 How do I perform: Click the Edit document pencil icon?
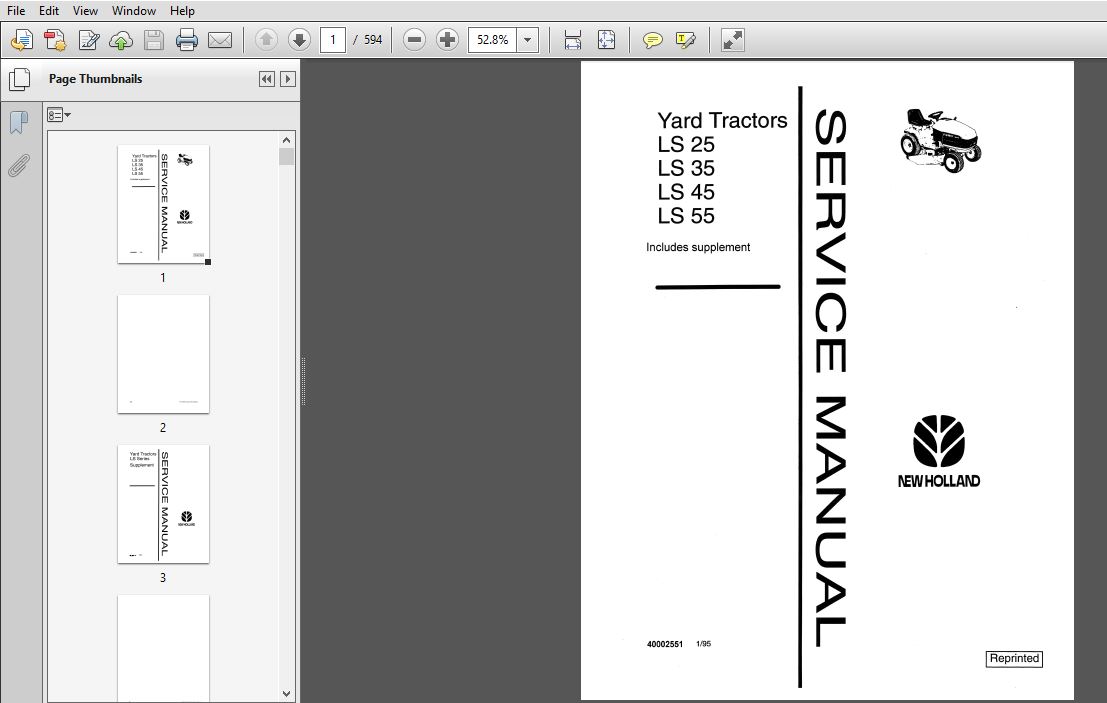coord(88,40)
